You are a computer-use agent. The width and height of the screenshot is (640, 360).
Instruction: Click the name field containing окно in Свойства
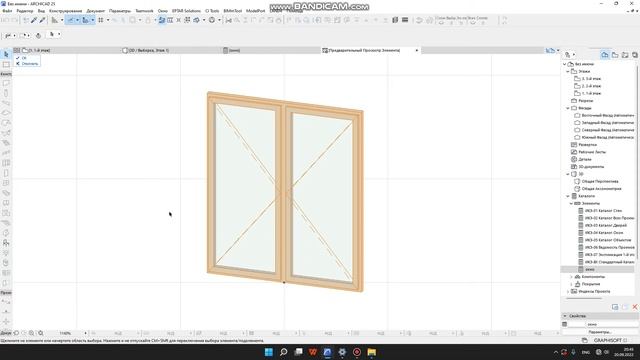pos(611,324)
